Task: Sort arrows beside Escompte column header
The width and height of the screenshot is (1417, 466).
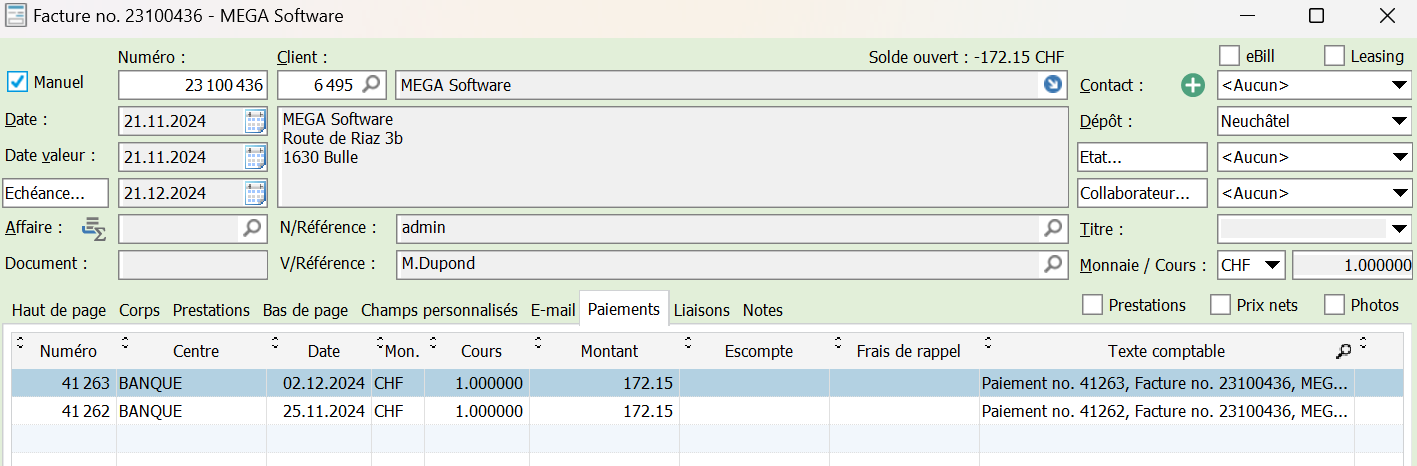Action: pyautogui.click(x=688, y=343)
